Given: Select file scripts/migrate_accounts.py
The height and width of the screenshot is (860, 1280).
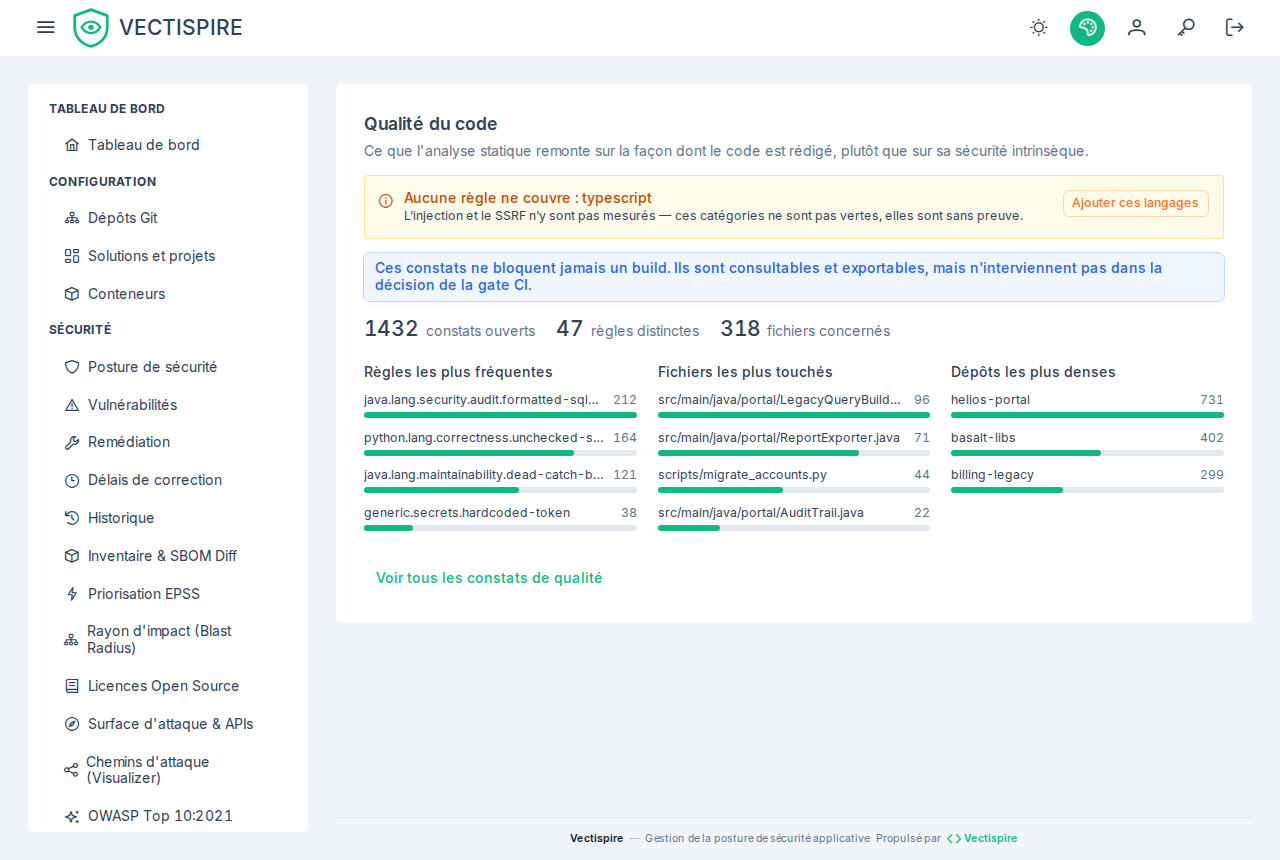Looking at the screenshot, I should click(794, 481).
